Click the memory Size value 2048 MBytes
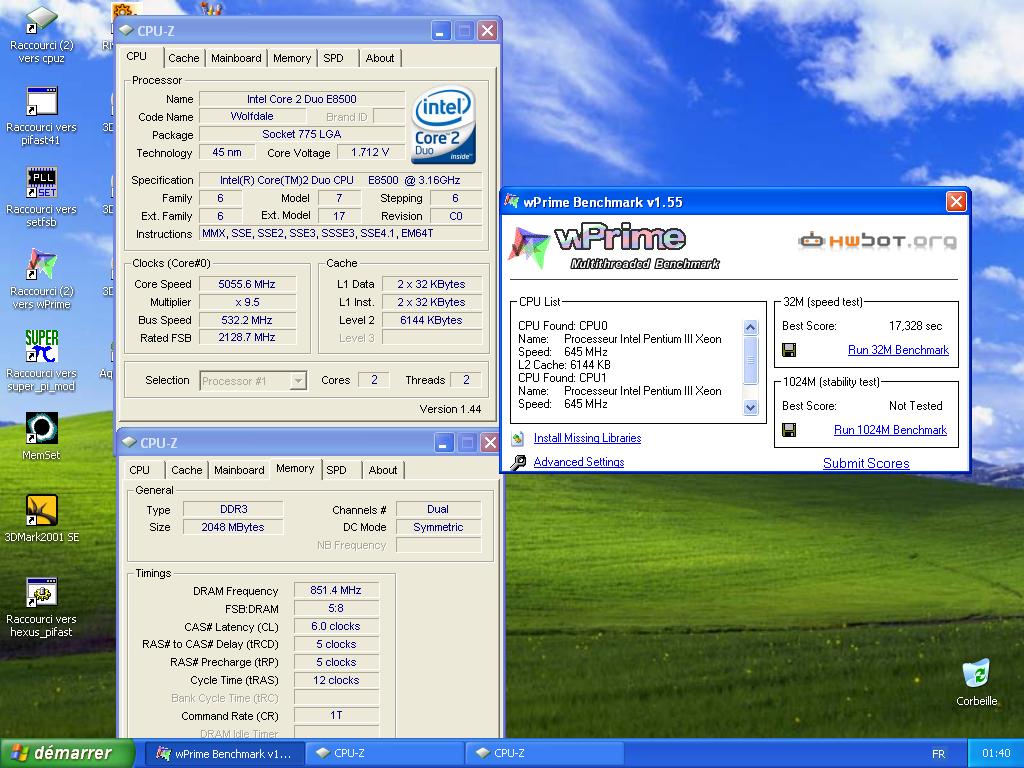Screen dimensions: 1024x768 [233, 527]
